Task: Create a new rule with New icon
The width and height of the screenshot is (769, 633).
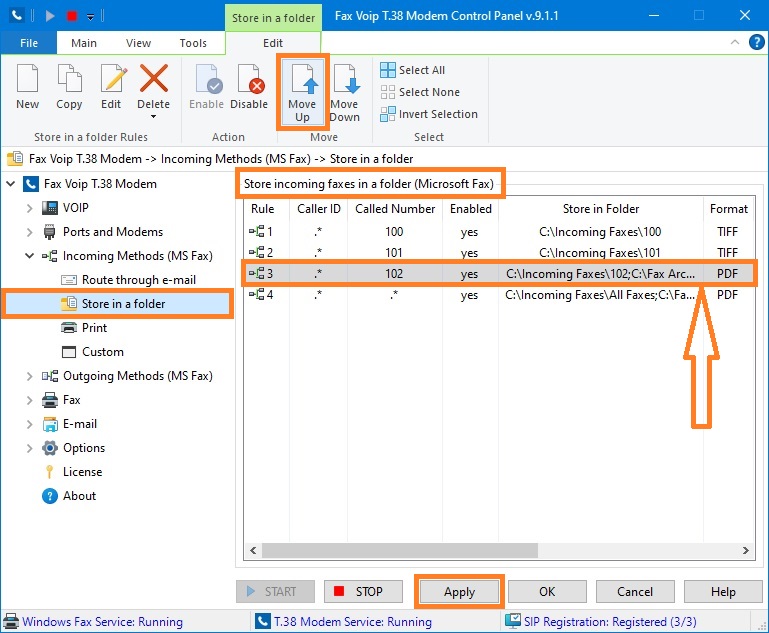Action: click(x=27, y=87)
